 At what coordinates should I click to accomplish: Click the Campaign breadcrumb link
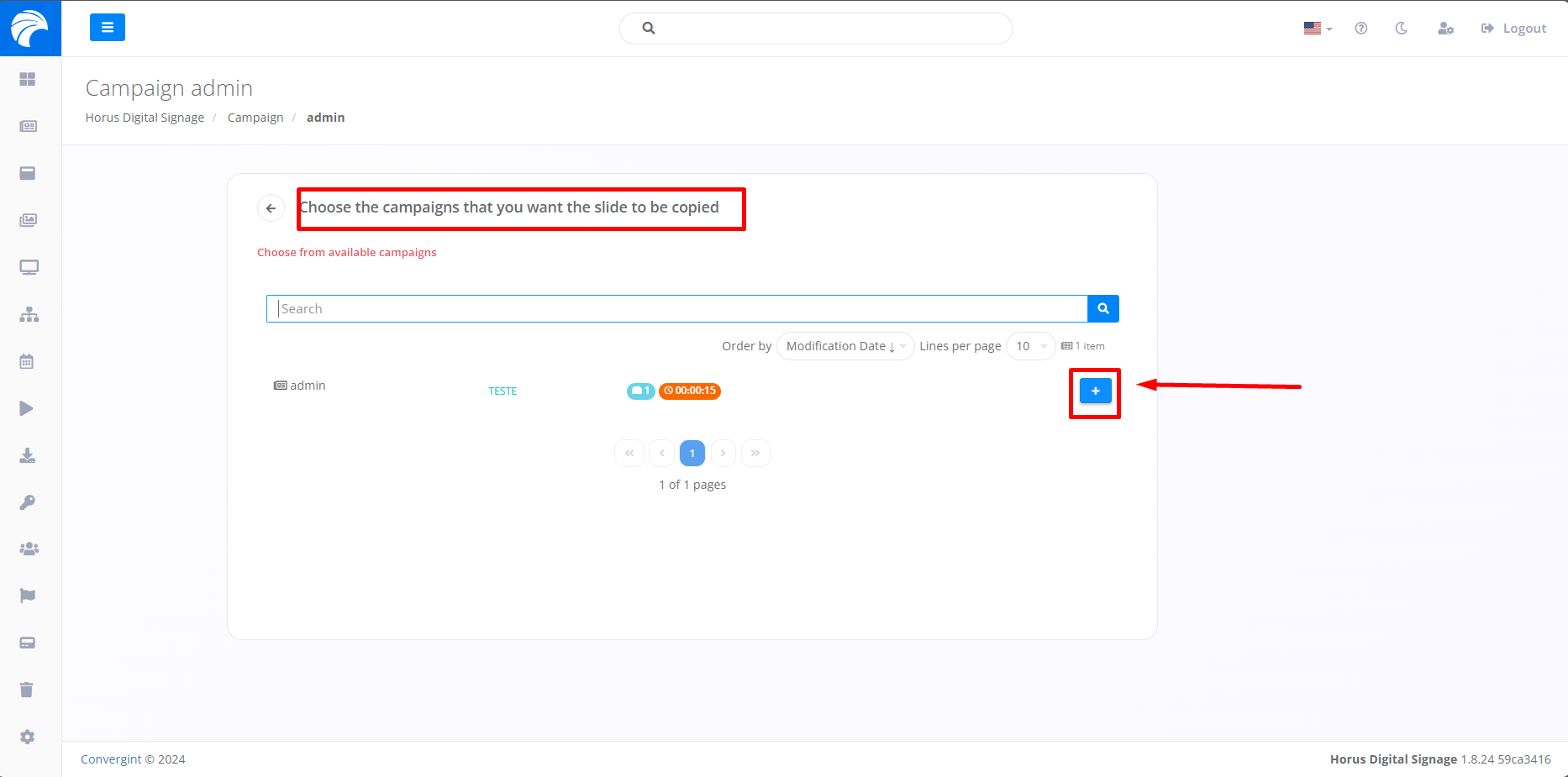[x=255, y=118]
